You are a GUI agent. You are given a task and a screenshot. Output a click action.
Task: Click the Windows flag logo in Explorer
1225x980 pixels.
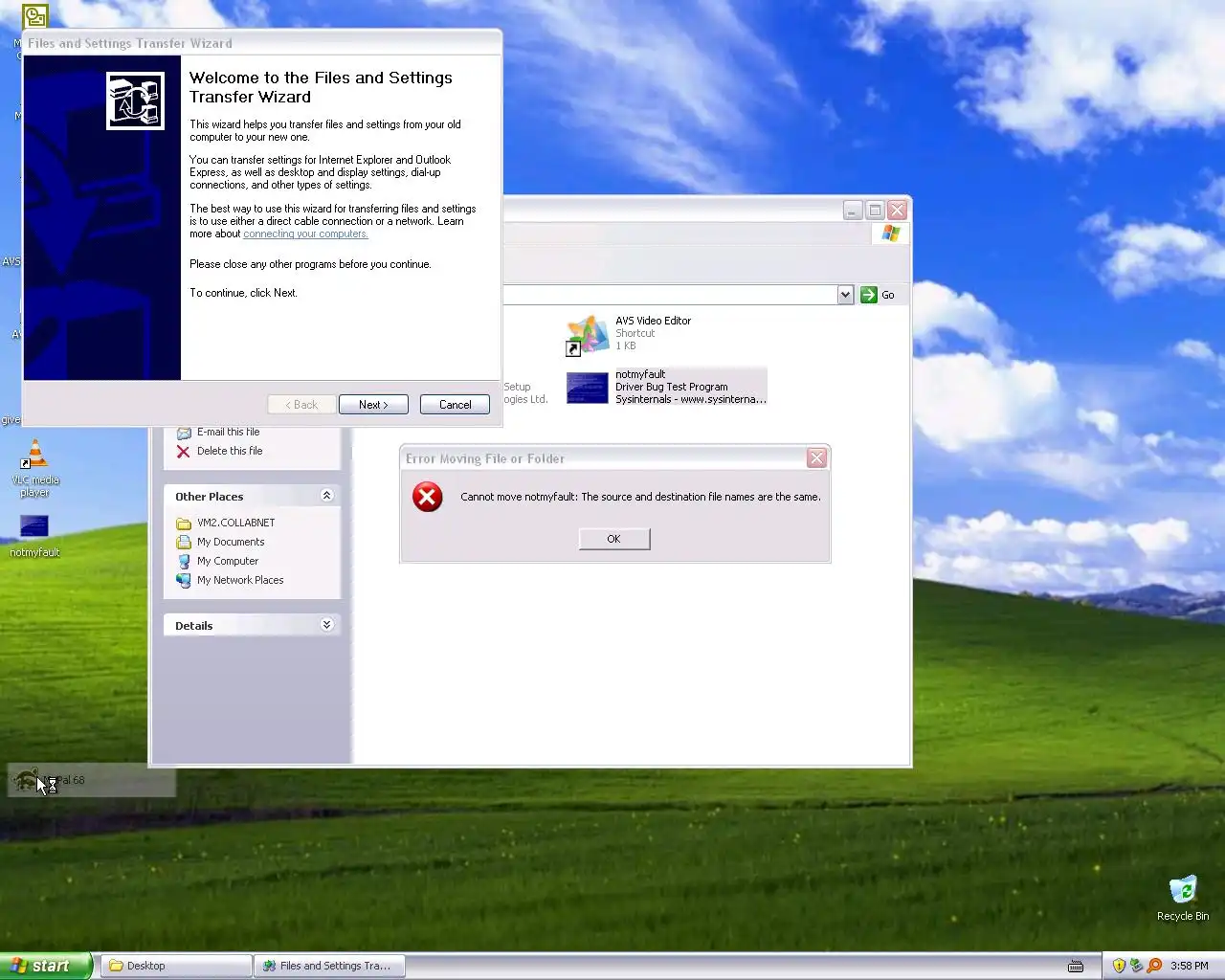point(891,234)
